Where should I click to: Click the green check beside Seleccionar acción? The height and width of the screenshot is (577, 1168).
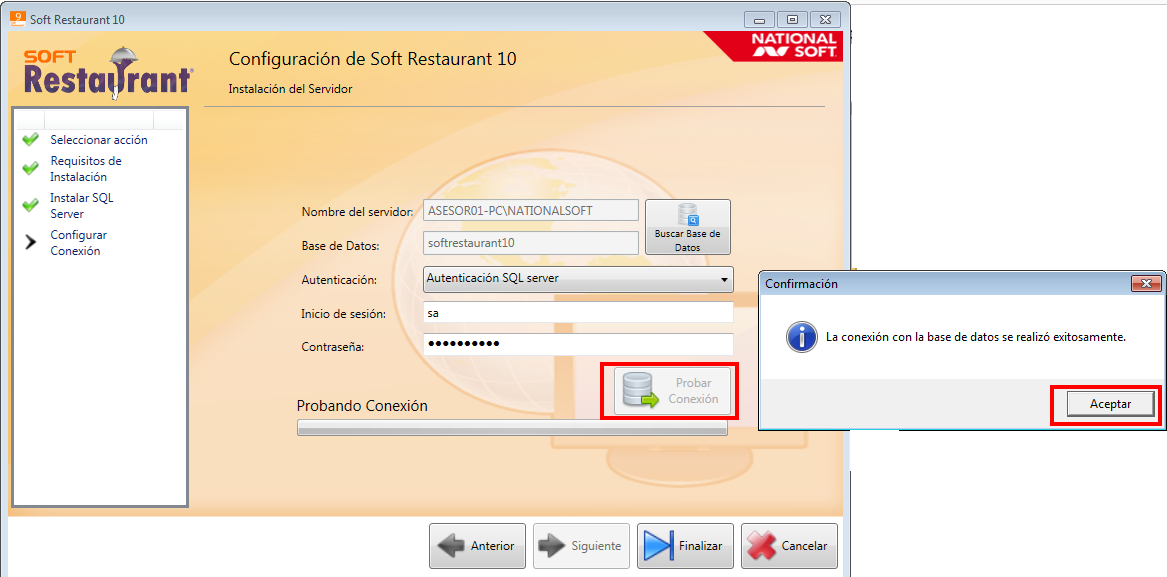31,140
